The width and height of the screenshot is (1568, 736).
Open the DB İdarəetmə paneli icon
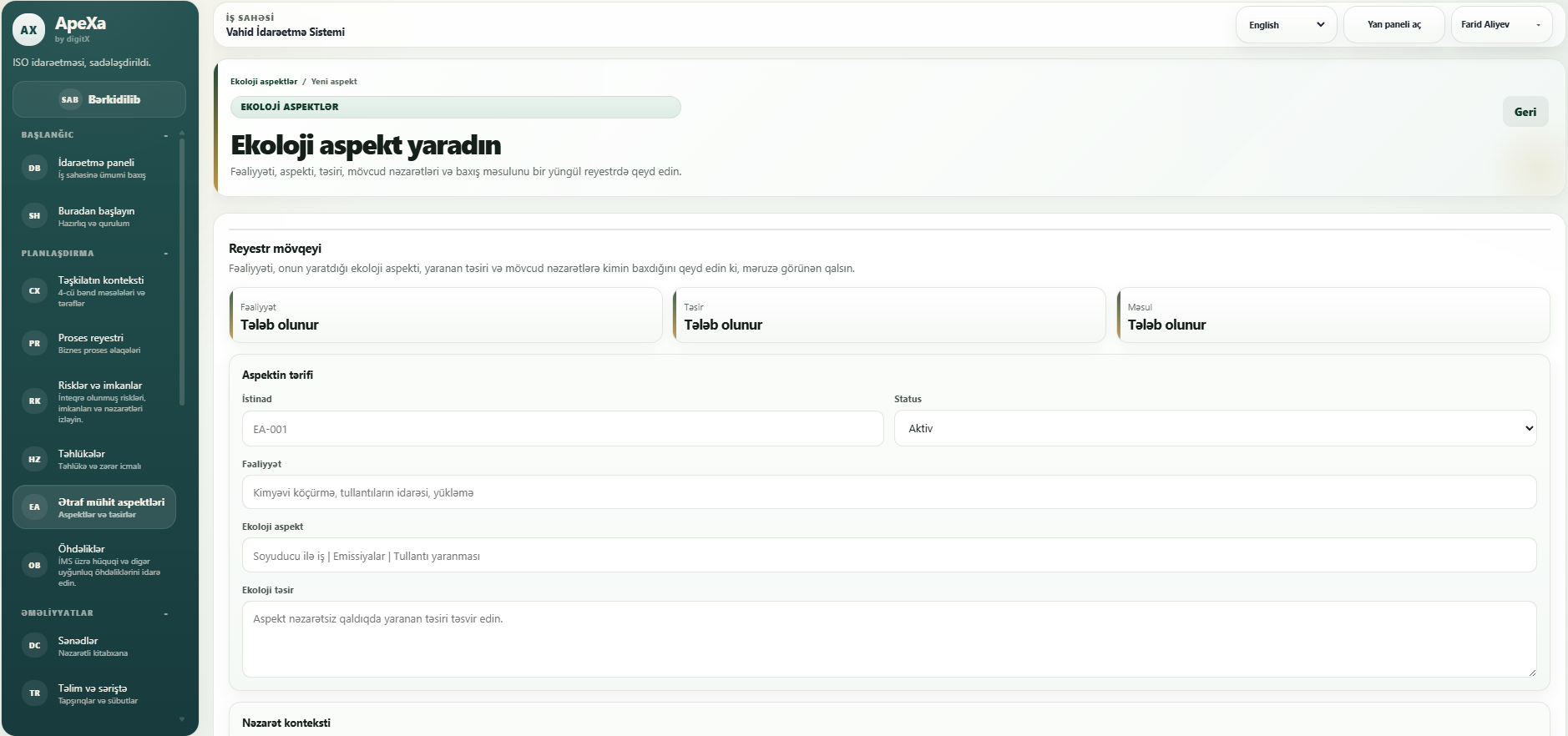point(34,168)
